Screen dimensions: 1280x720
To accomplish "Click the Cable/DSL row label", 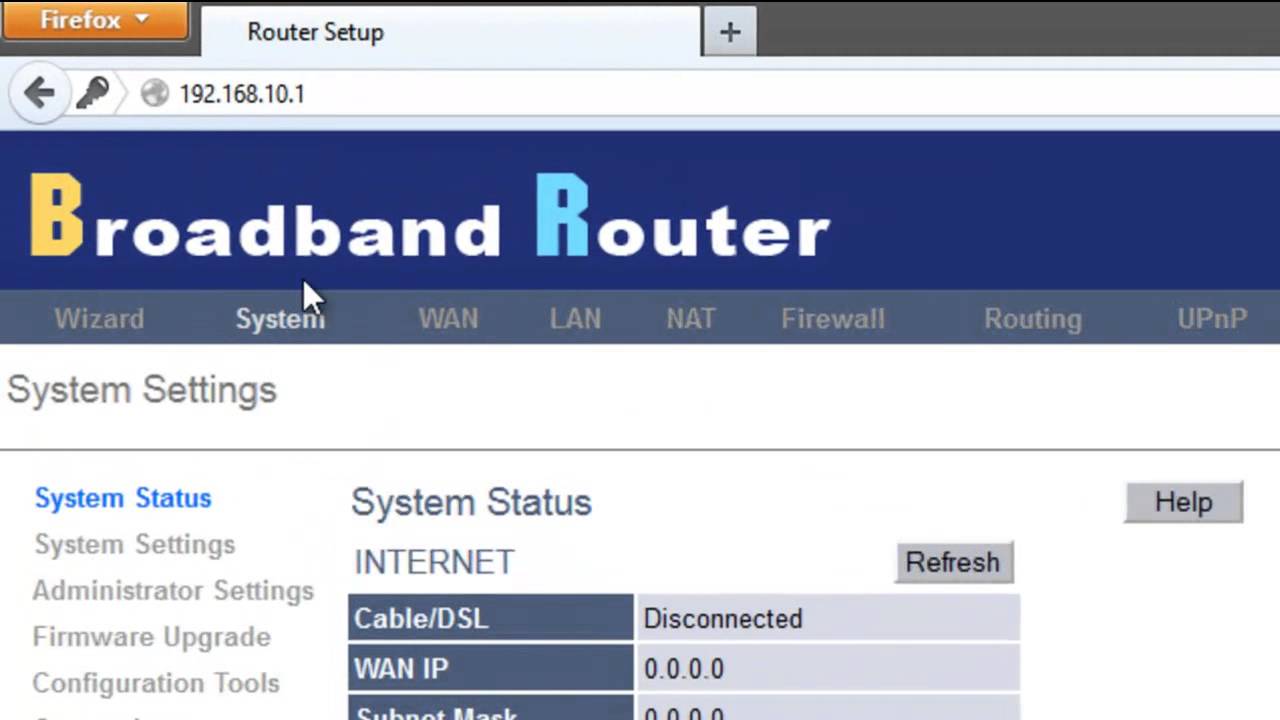I will (x=491, y=618).
